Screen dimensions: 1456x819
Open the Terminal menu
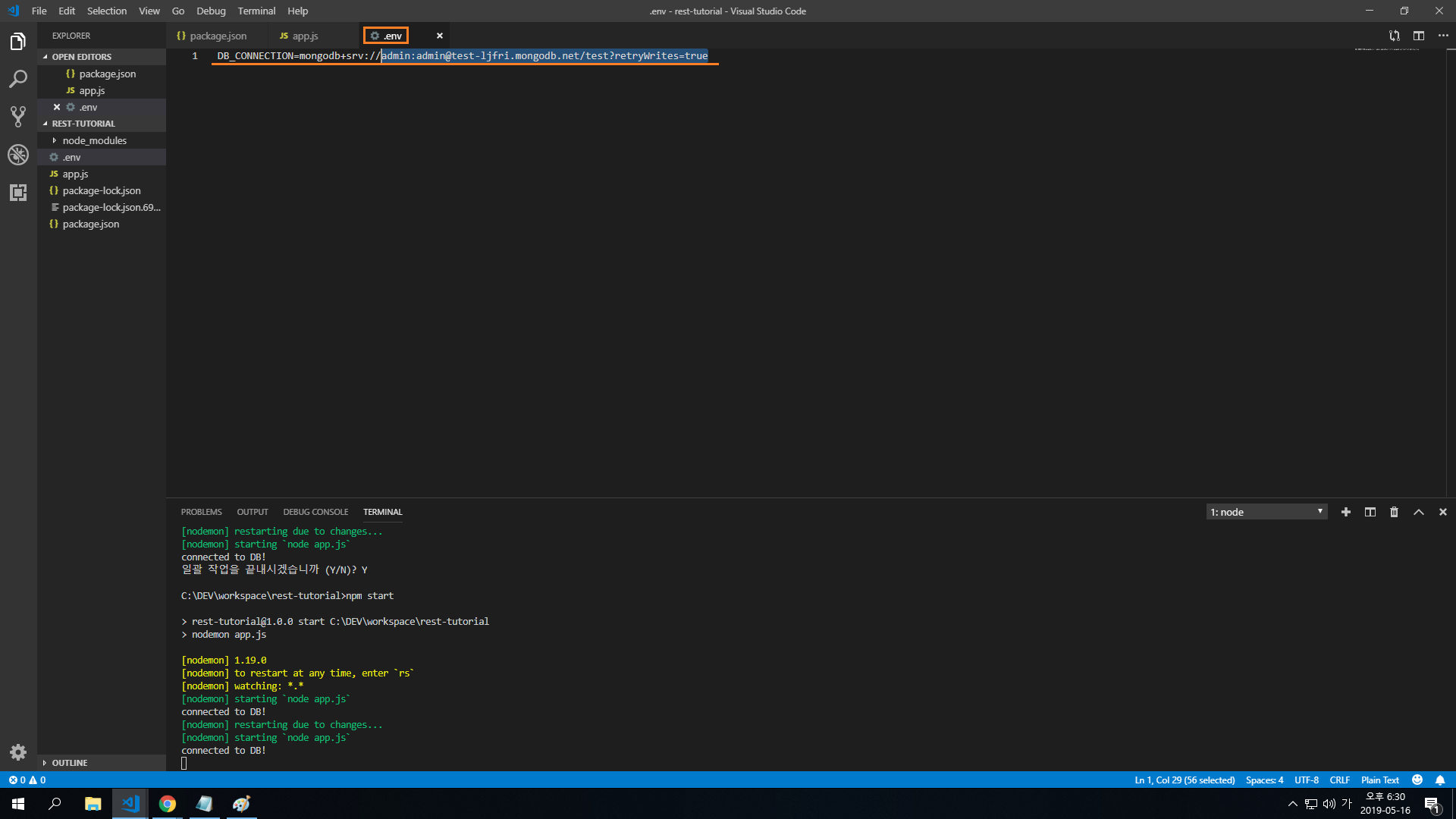tap(256, 11)
